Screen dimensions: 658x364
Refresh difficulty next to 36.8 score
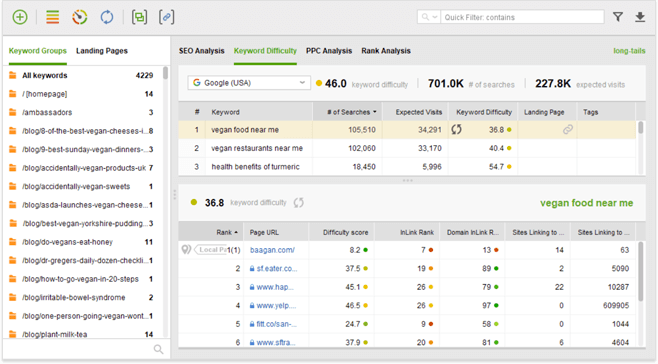(298, 203)
